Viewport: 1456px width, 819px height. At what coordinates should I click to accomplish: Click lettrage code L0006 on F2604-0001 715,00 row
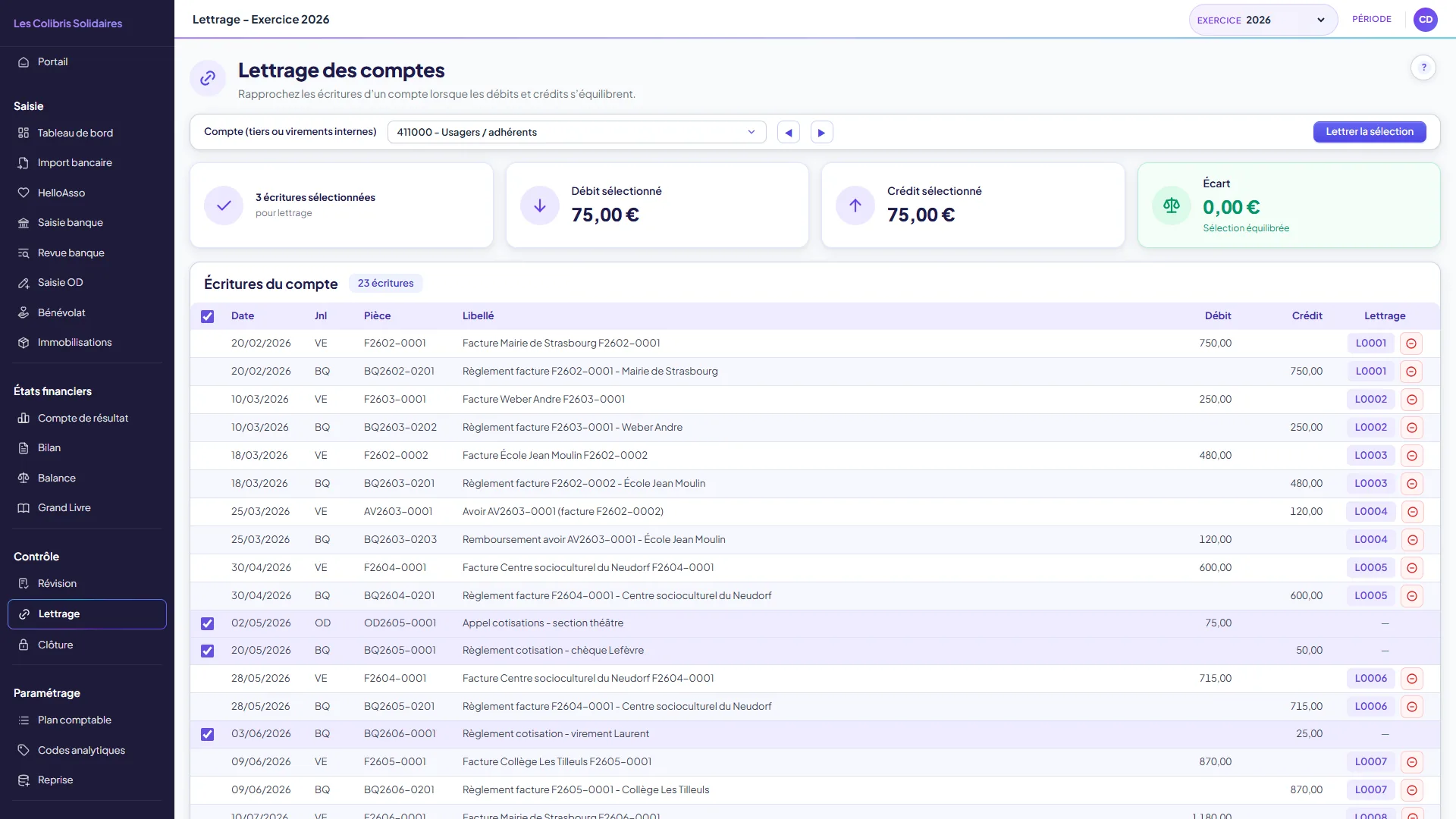point(1370,679)
